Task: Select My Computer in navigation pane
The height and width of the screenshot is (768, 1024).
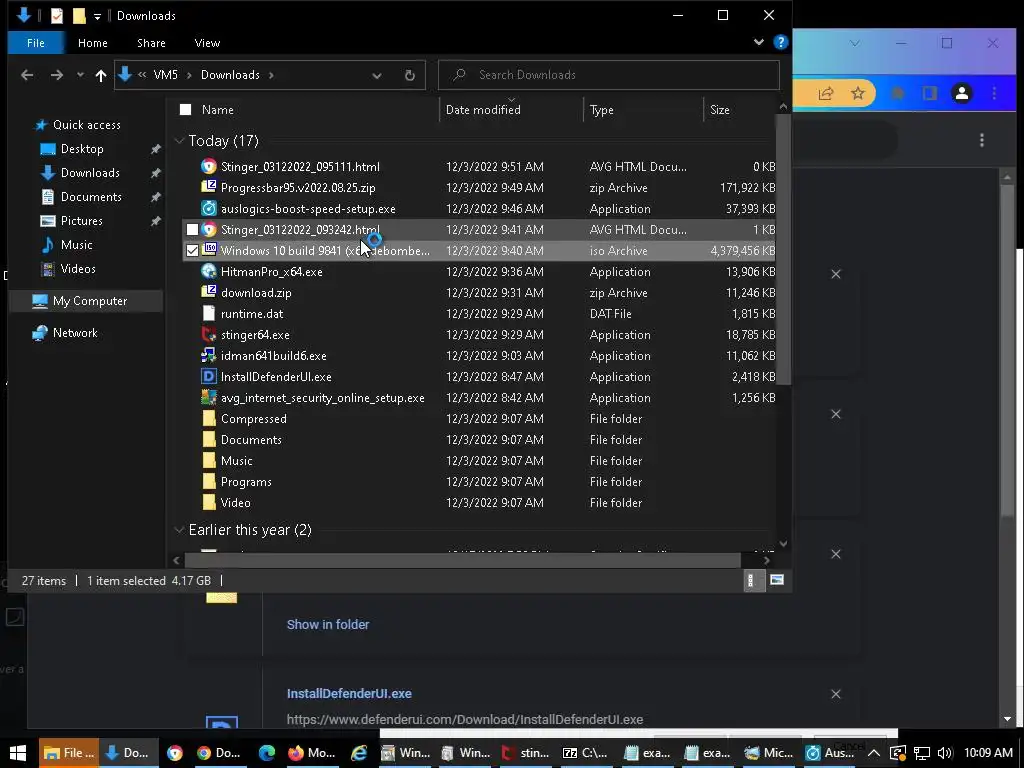Action: (89, 301)
